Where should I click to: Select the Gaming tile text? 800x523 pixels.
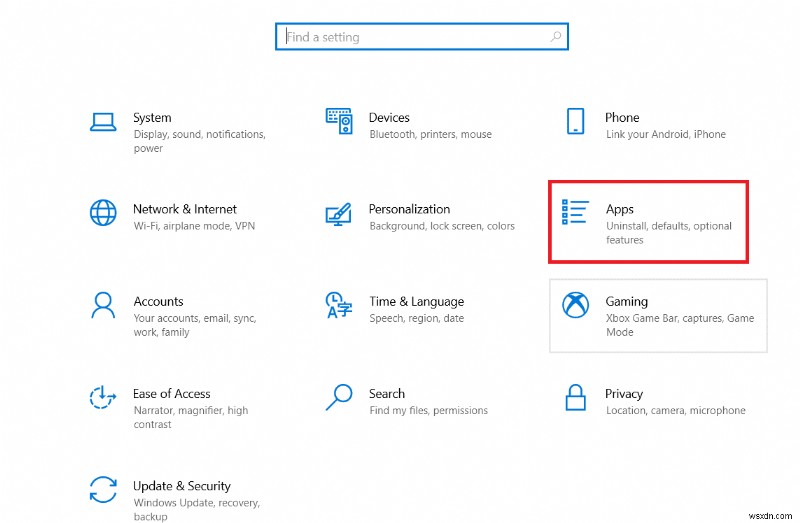pyautogui.click(x=627, y=301)
